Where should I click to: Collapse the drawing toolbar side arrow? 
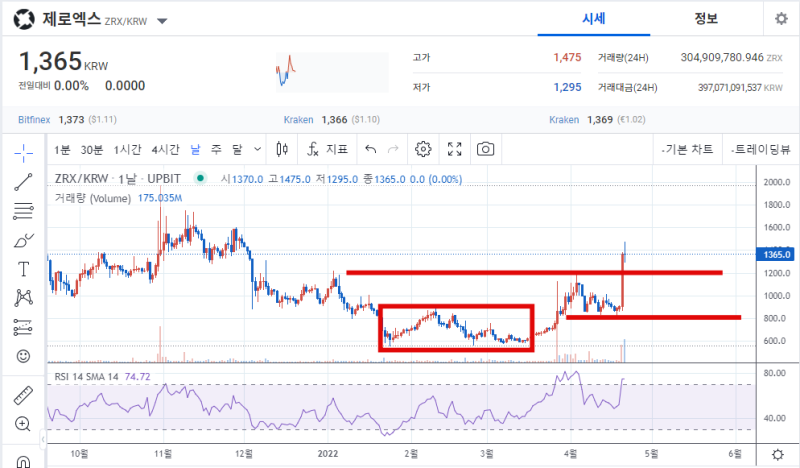43,439
